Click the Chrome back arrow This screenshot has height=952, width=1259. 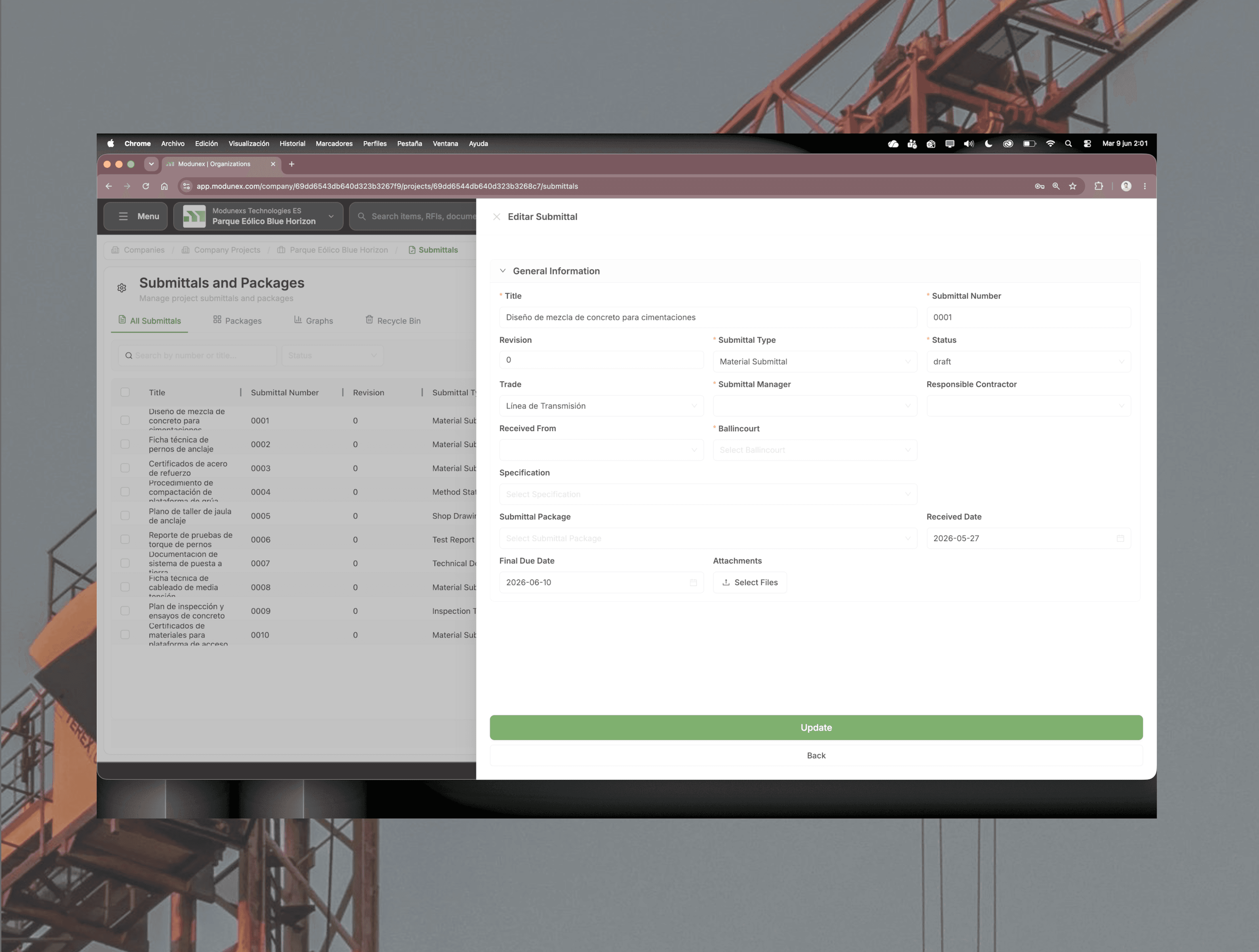coord(109,186)
